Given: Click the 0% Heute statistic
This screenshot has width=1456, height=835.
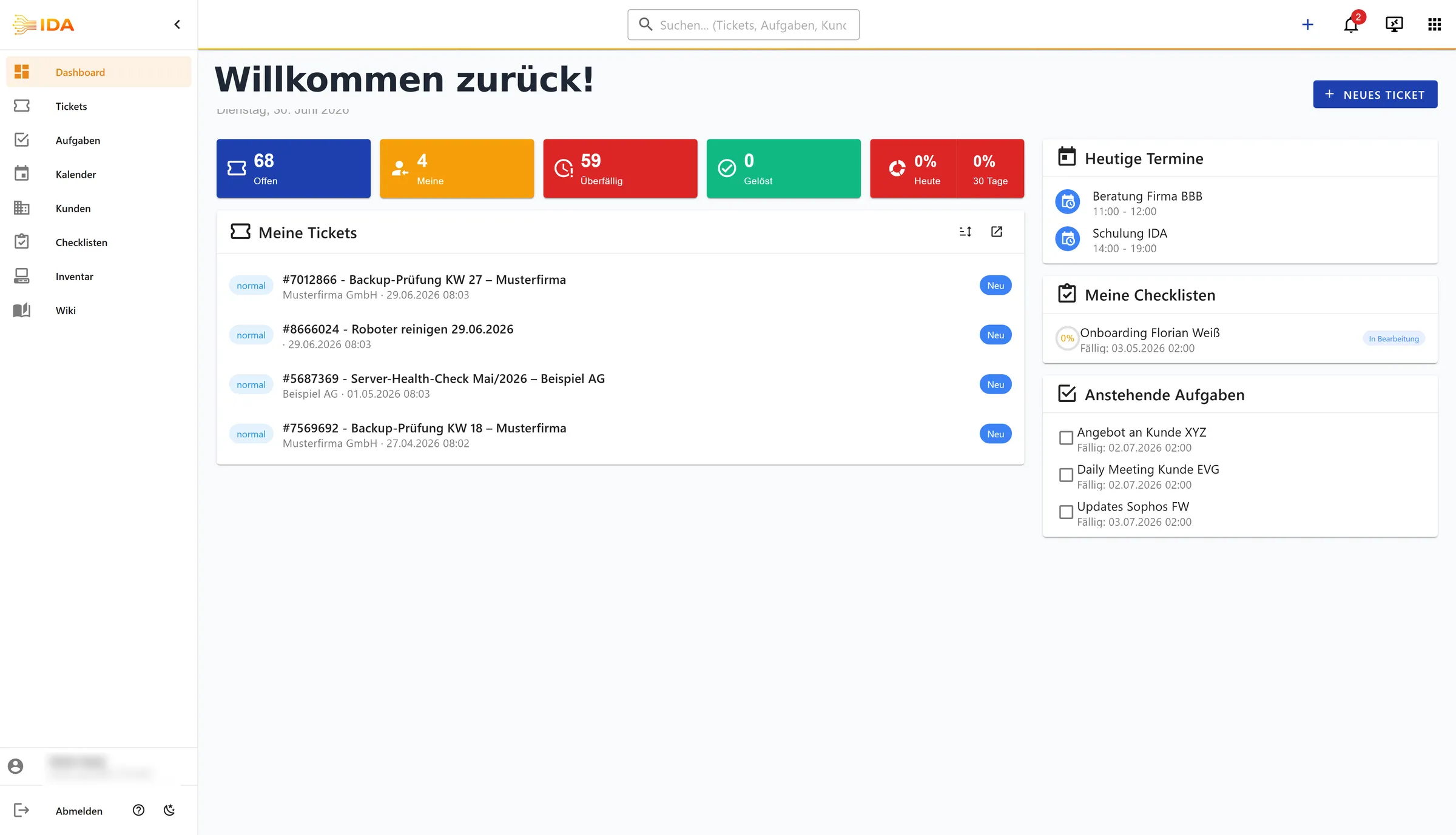Looking at the screenshot, I should pyautogui.click(x=914, y=169).
